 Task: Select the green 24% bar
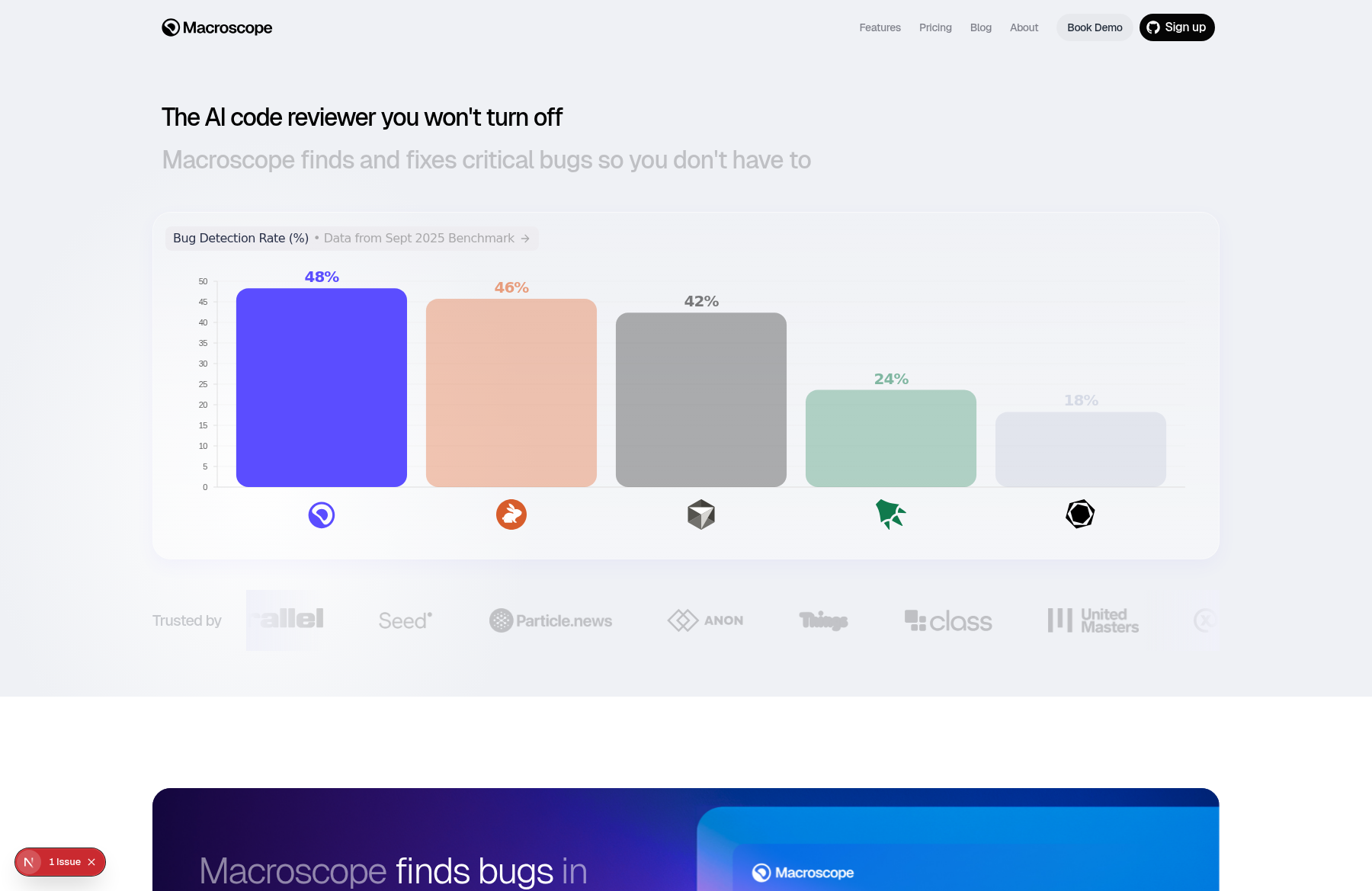(x=891, y=438)
